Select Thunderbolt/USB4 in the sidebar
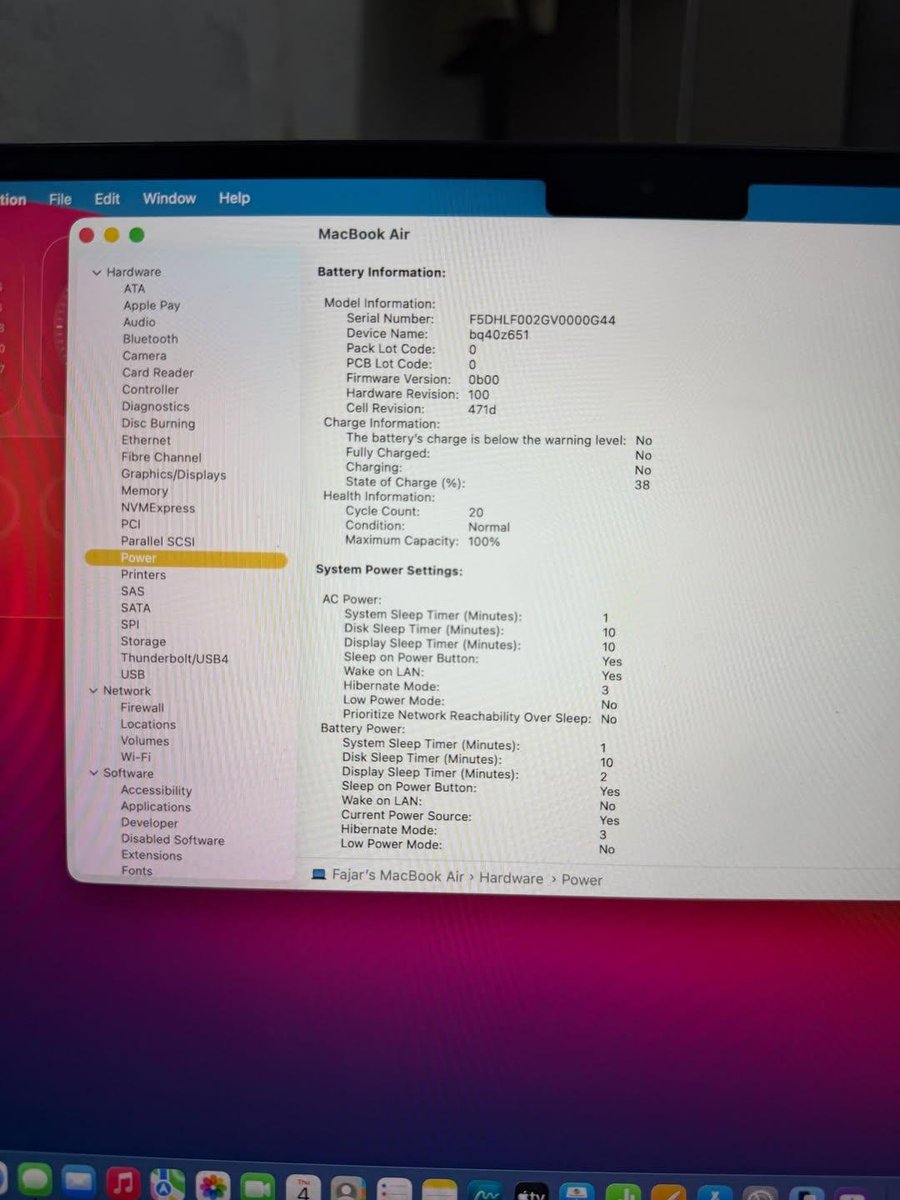 click(x=174, y=659)
